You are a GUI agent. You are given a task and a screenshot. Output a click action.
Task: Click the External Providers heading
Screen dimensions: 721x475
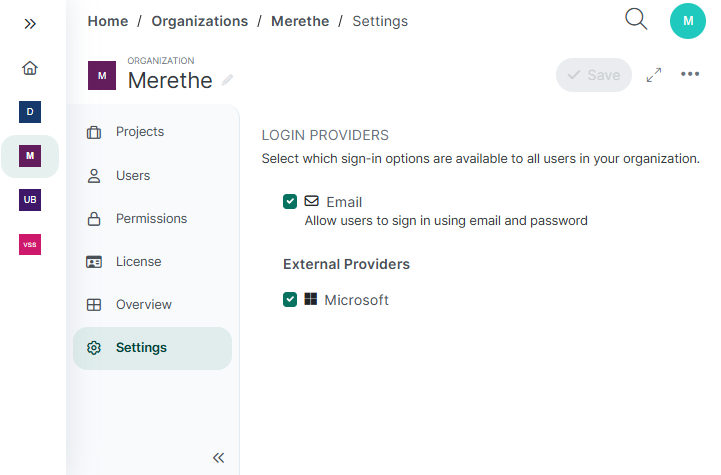pyautogui.click(x=346, y=264)
